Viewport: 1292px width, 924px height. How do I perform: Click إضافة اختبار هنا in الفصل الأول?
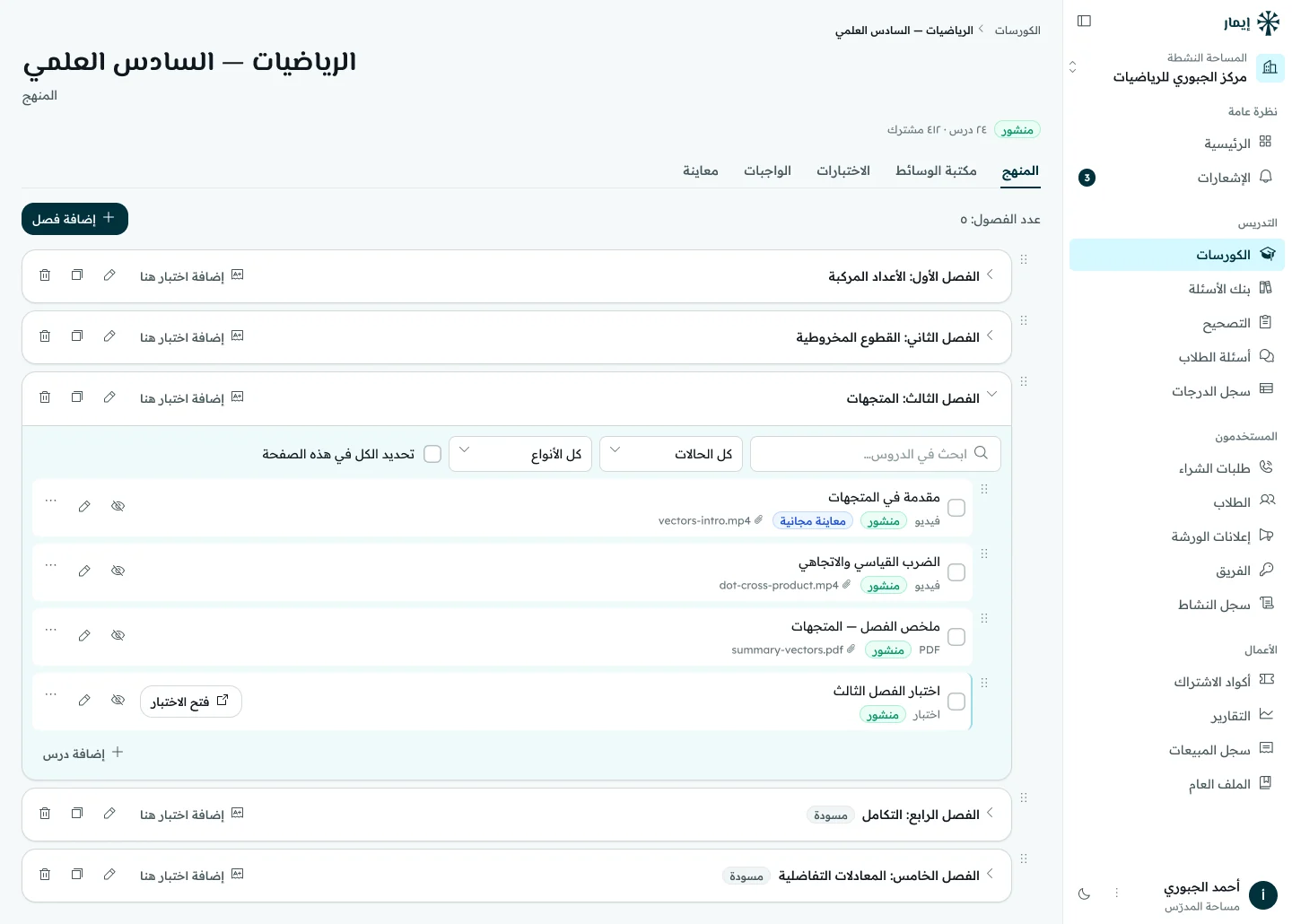192,275
